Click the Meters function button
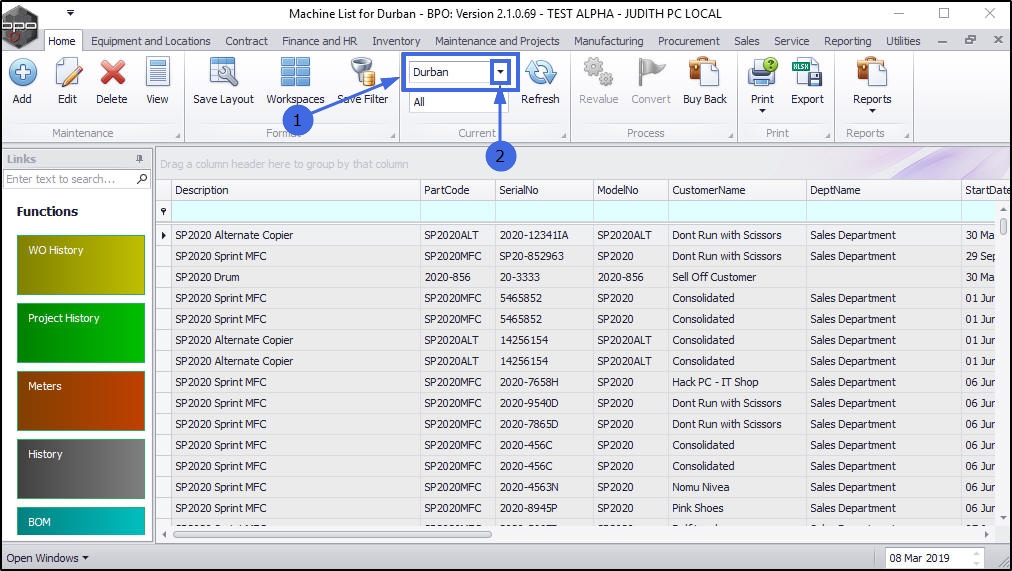The width and height of the screenshot is (1012, 571). (80, 401)
